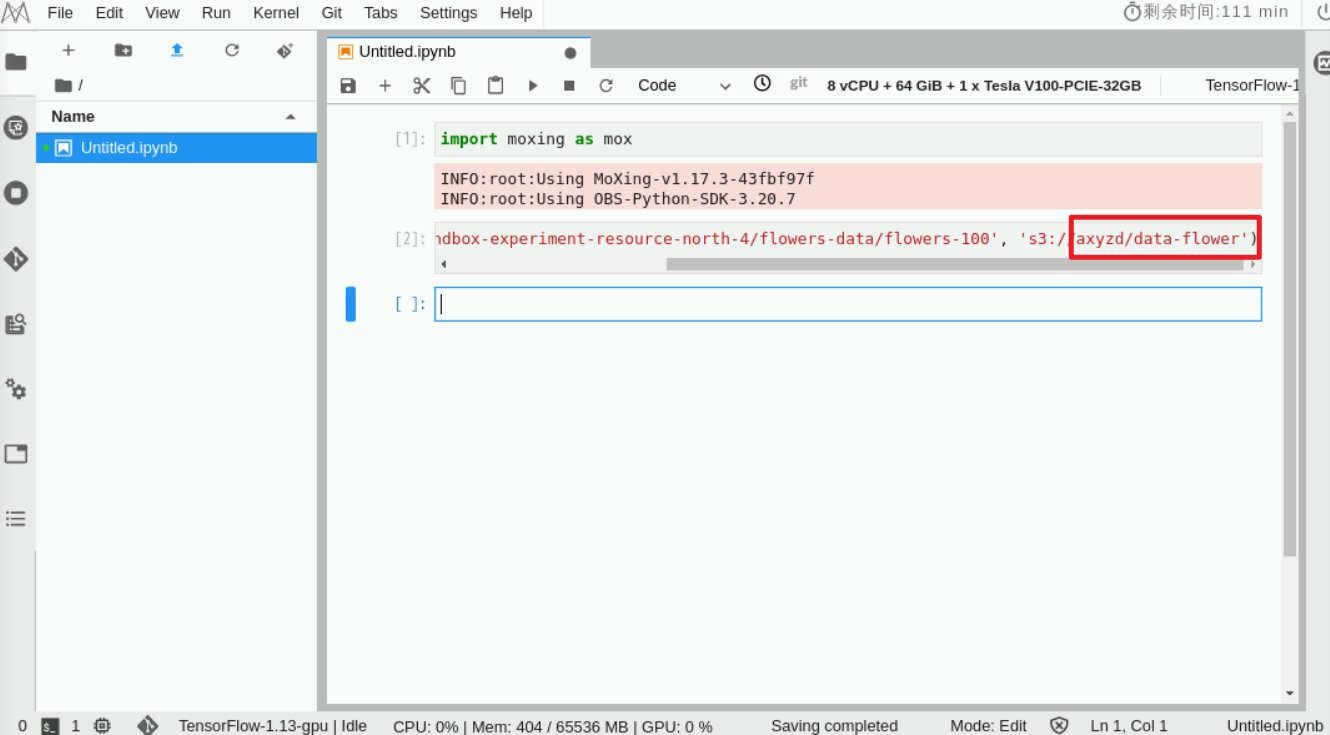The image size is (1330, 735).
Task: Close the Untitled.ipynb tab via its dot
Action: [570, 53]
